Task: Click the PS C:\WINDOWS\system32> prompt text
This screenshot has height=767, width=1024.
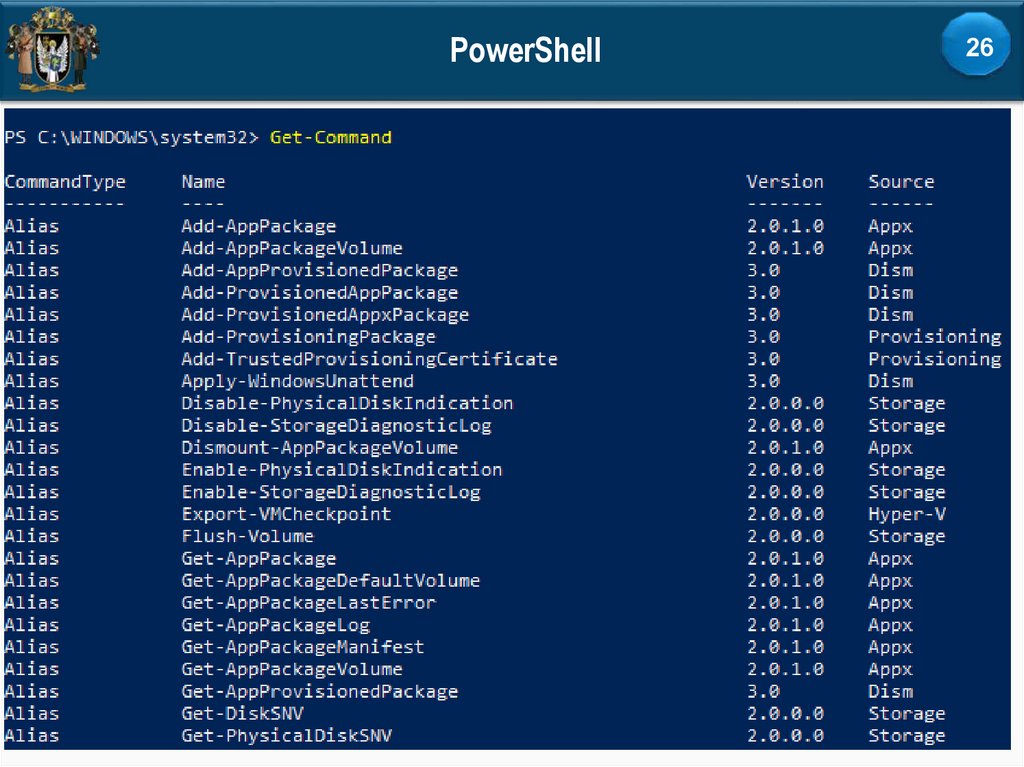Action: click(x=132, y=137)
